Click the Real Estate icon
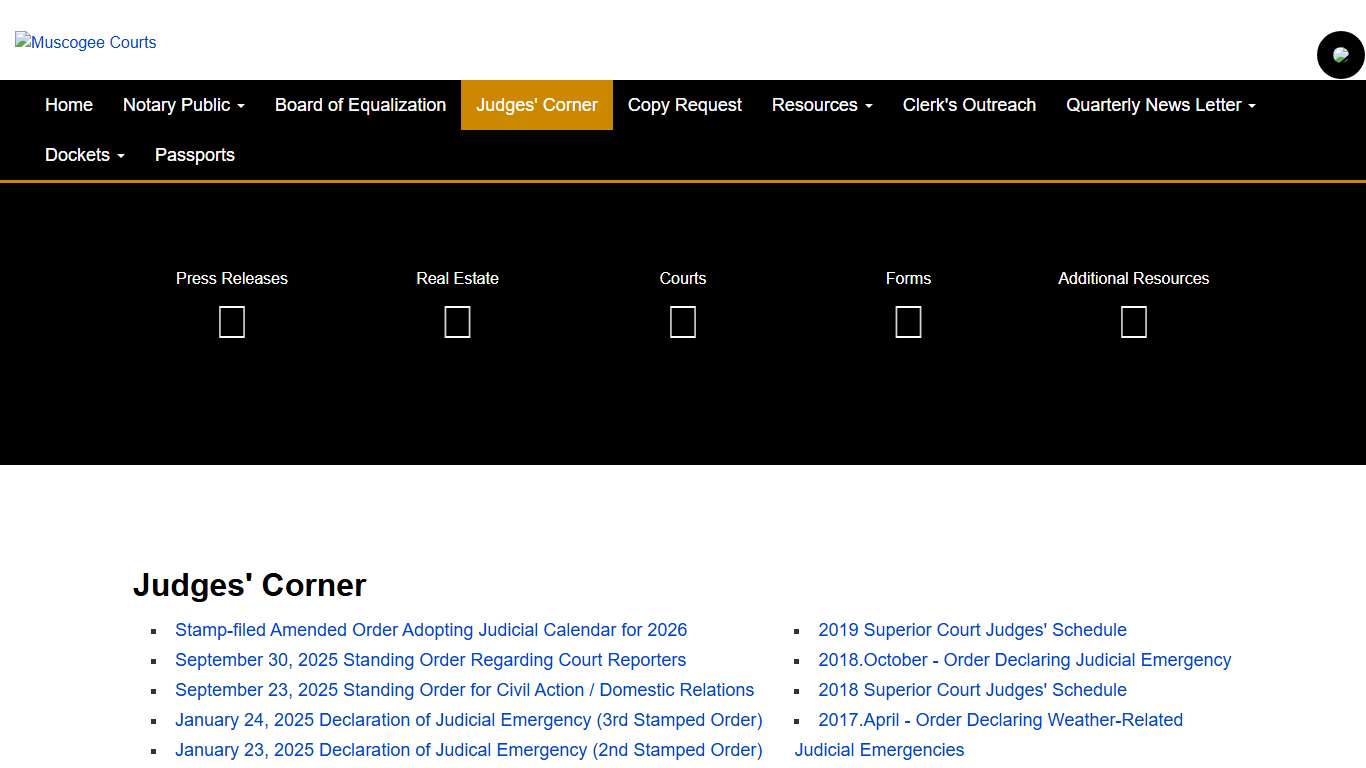The width and height of the screenshot is (1366, 768). [457, 321]
